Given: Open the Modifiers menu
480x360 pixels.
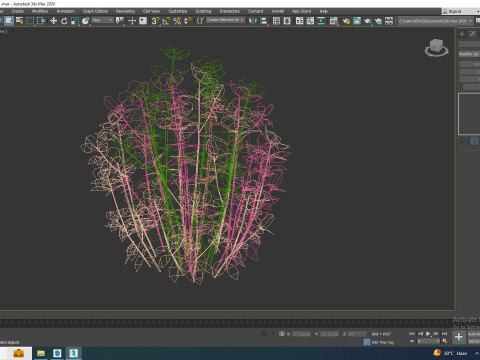Looking at the screenshot, I should coord(40,11).
